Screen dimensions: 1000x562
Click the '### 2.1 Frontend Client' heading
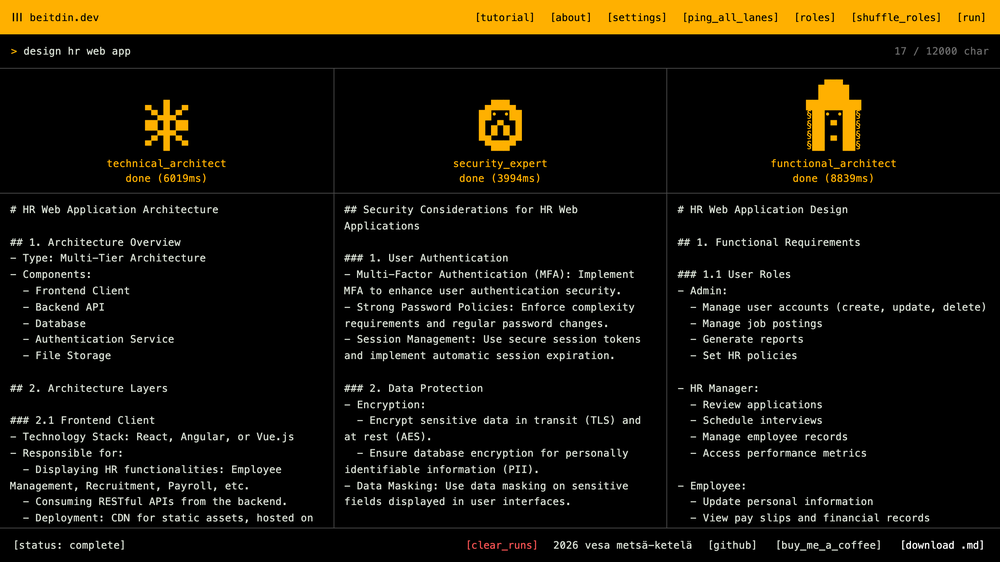pyautogui.click(x=83, y=420)
